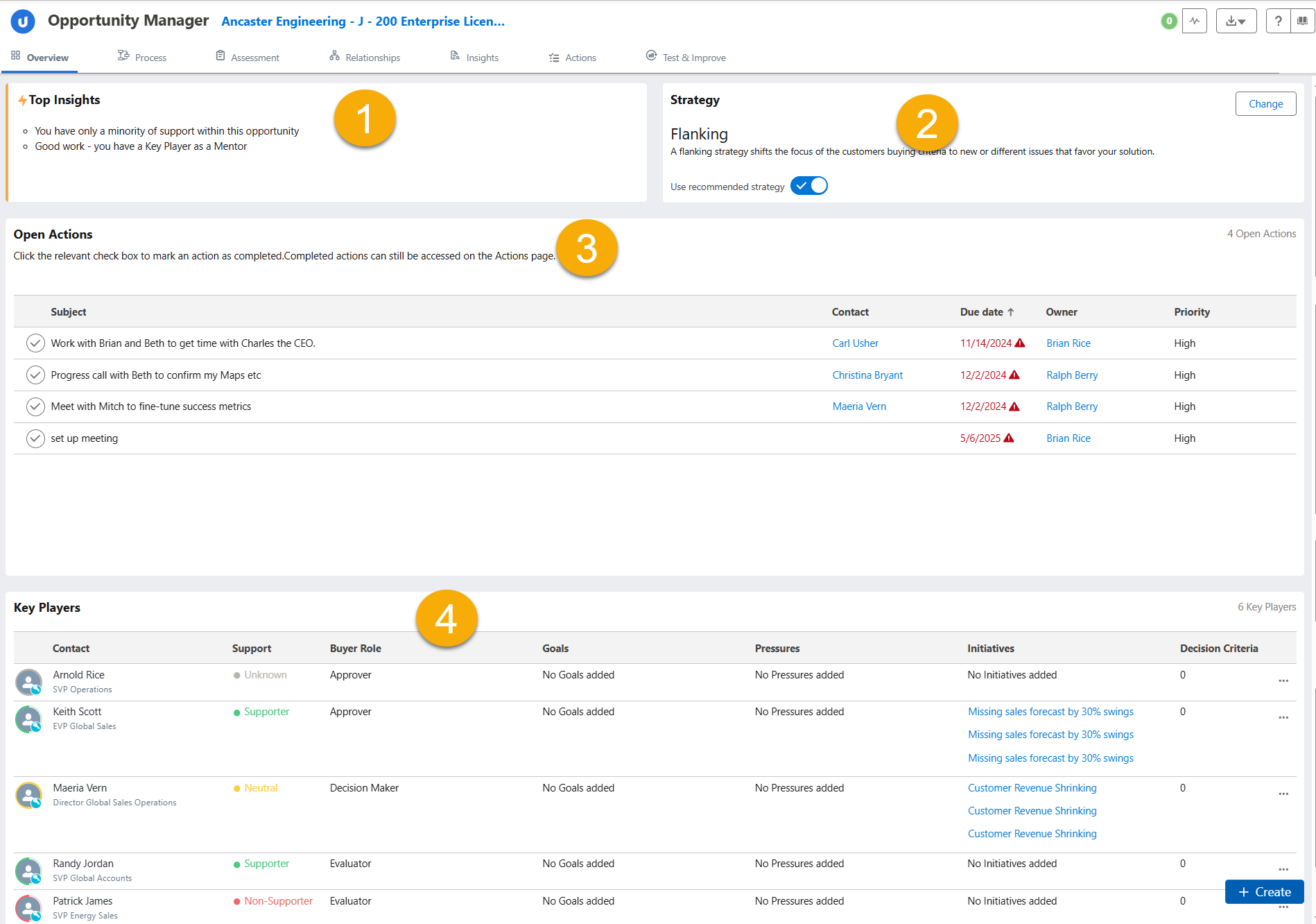Click the Opportunity Manager logo icon
This screenshot has height=924, width=1316.
[x=23, y=22]
